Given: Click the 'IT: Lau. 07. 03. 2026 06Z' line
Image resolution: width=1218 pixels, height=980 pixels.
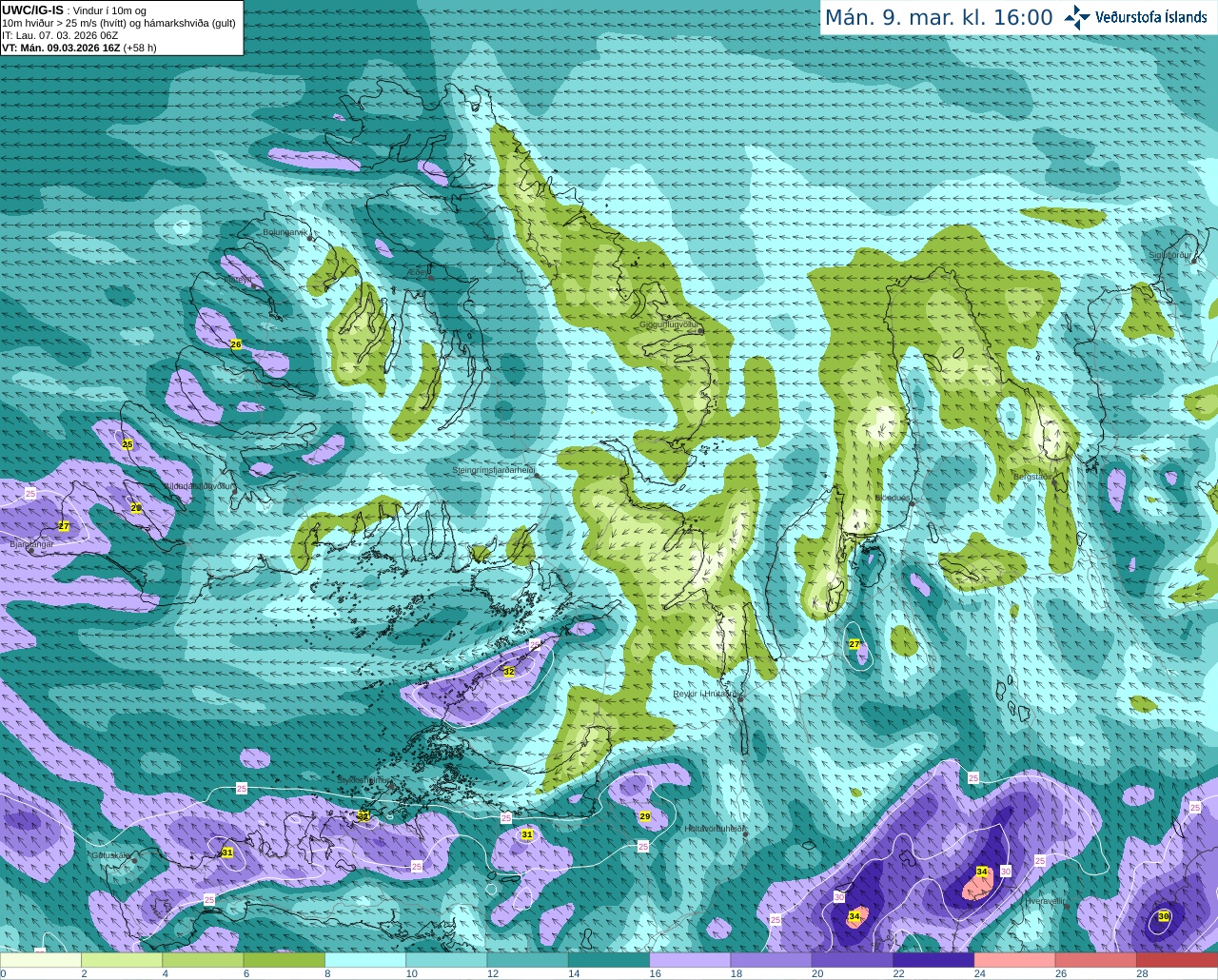Looking at the screenshot, I should click(60, 35).
